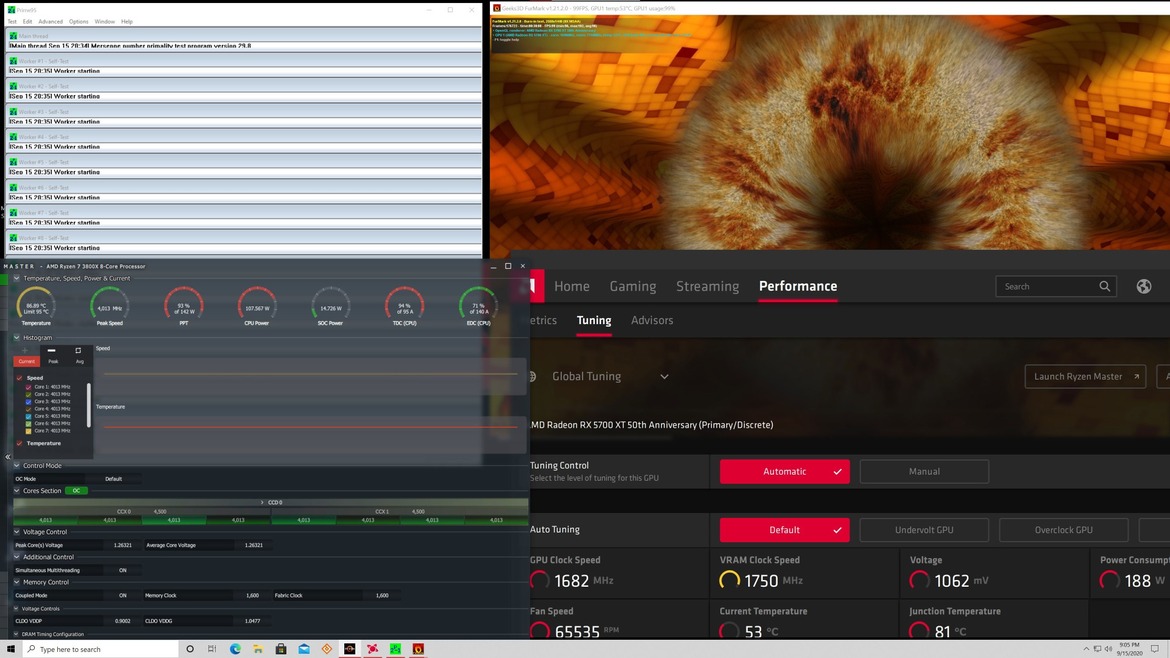Screen dimensions: 1170x658
Task: Toggle the Core 3 checkbox in histogram legend
Action: (x=28, y=401)
